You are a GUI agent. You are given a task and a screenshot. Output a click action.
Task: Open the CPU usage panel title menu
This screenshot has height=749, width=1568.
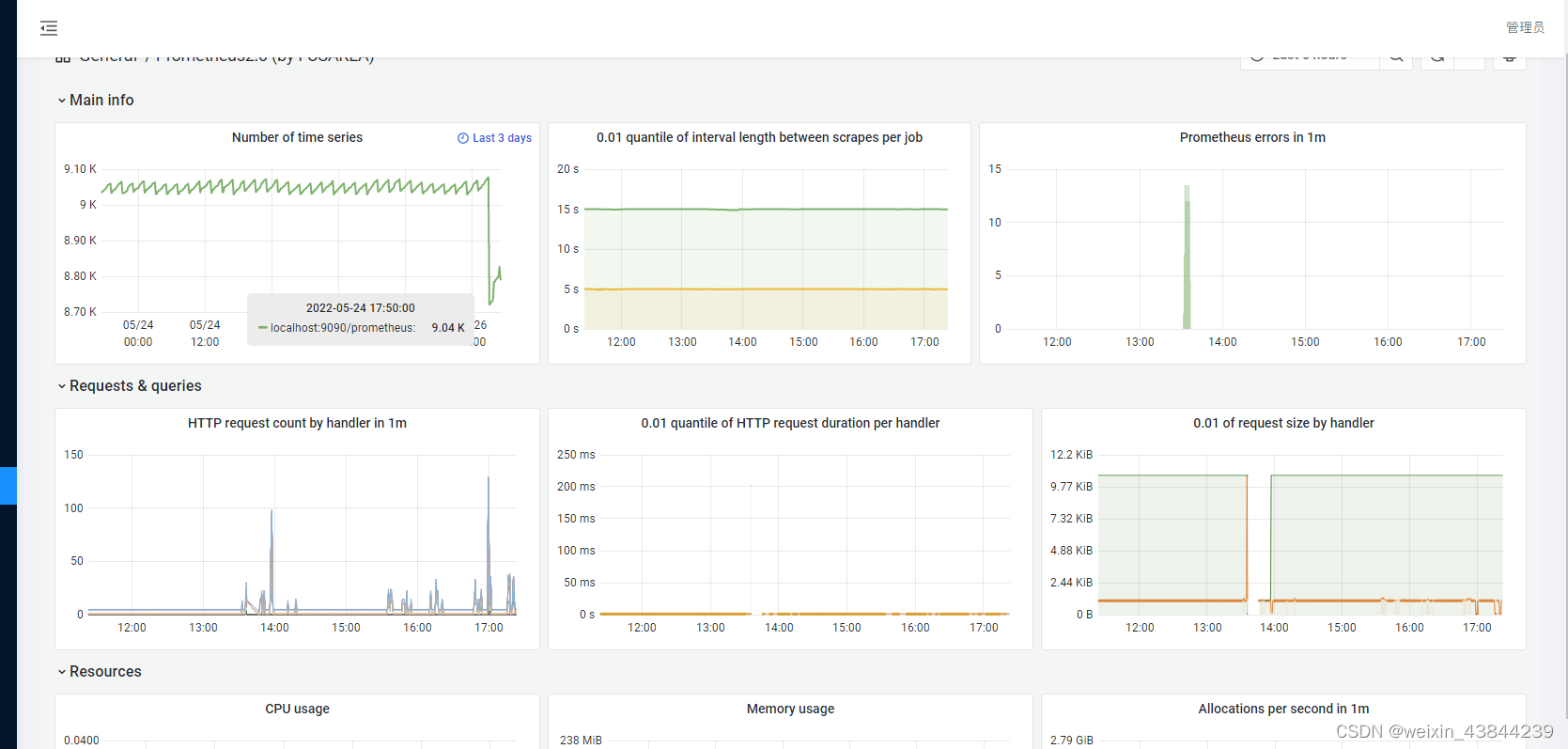pyautogui.click(x=297, y=709)
